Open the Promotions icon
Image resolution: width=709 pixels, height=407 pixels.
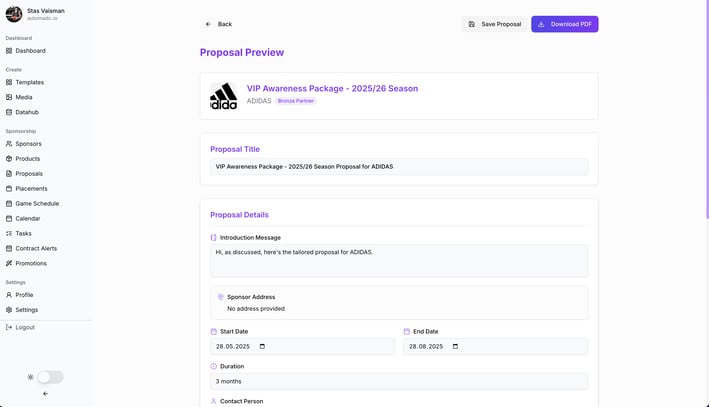tap(9, 263)
